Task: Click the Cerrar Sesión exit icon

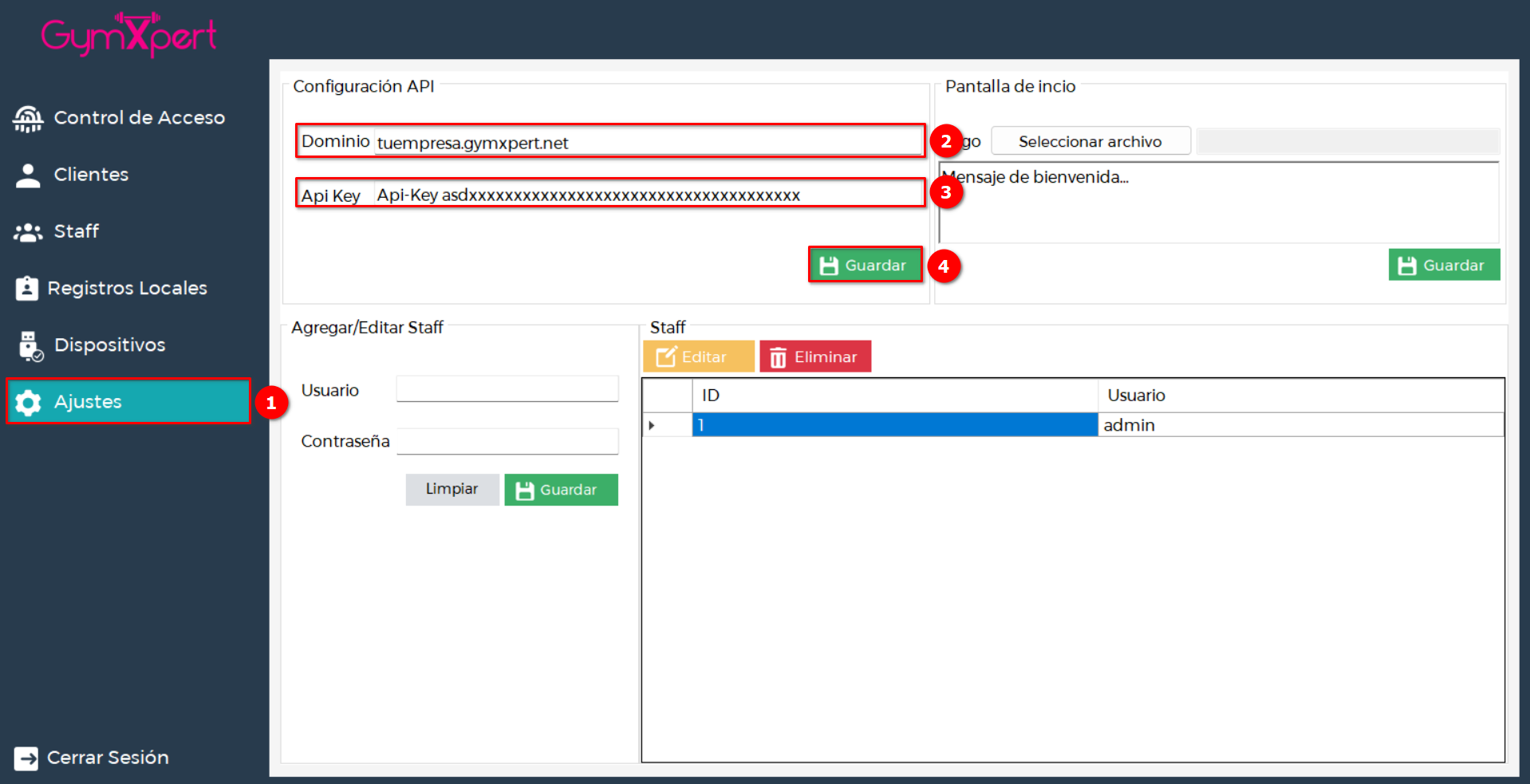Action: tap(26, 758)
